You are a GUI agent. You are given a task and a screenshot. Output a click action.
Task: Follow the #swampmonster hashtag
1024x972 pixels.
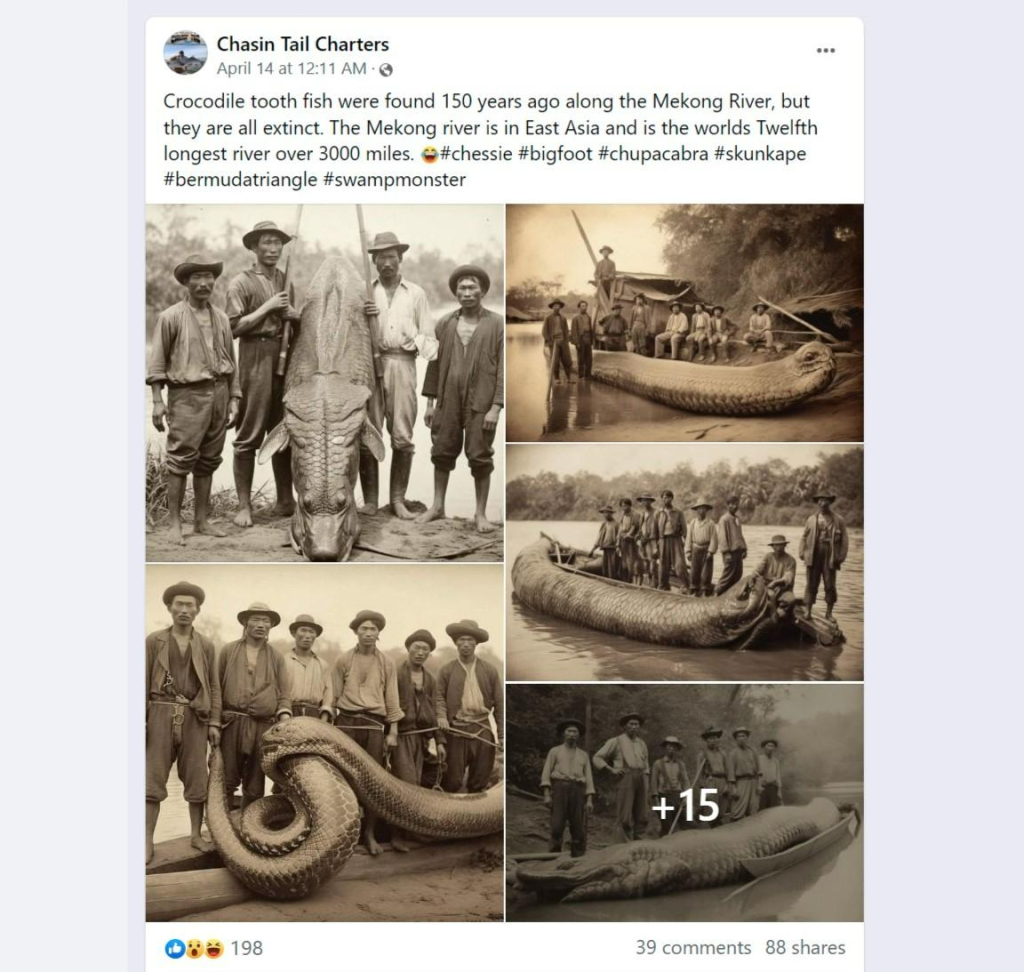[394, 180]
